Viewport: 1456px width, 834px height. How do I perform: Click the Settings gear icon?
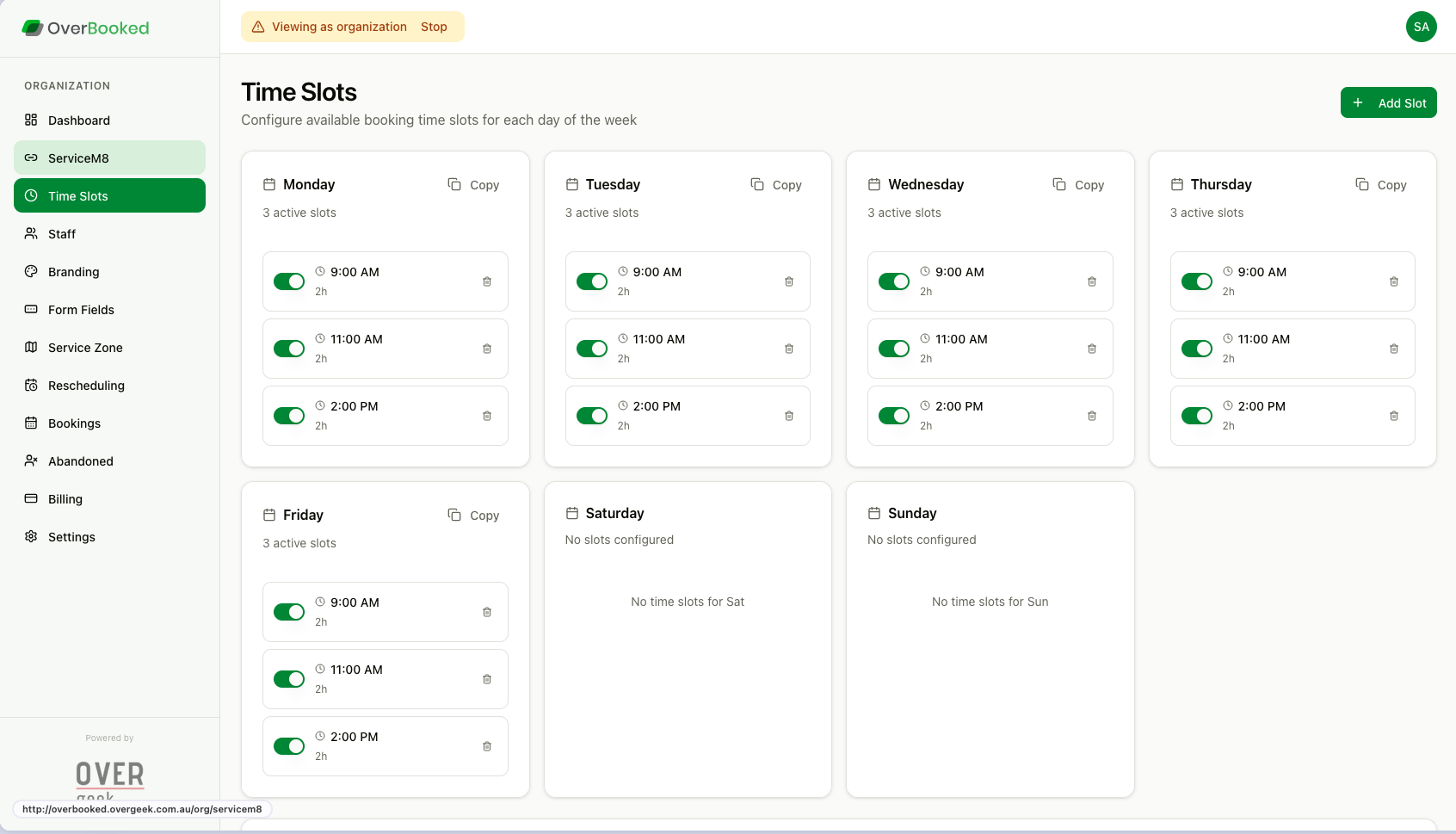(31, 536)
